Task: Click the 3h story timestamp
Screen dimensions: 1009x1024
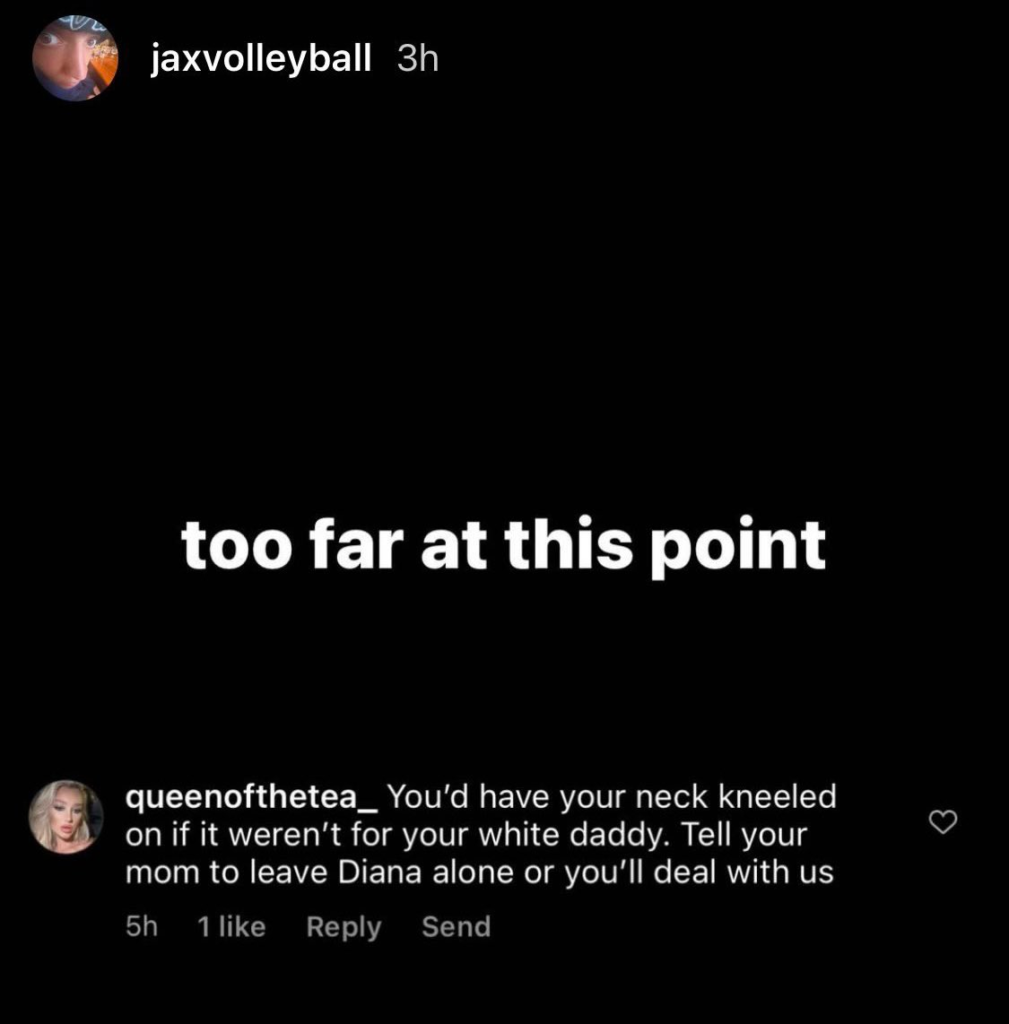Action: [x=417, y=59]
